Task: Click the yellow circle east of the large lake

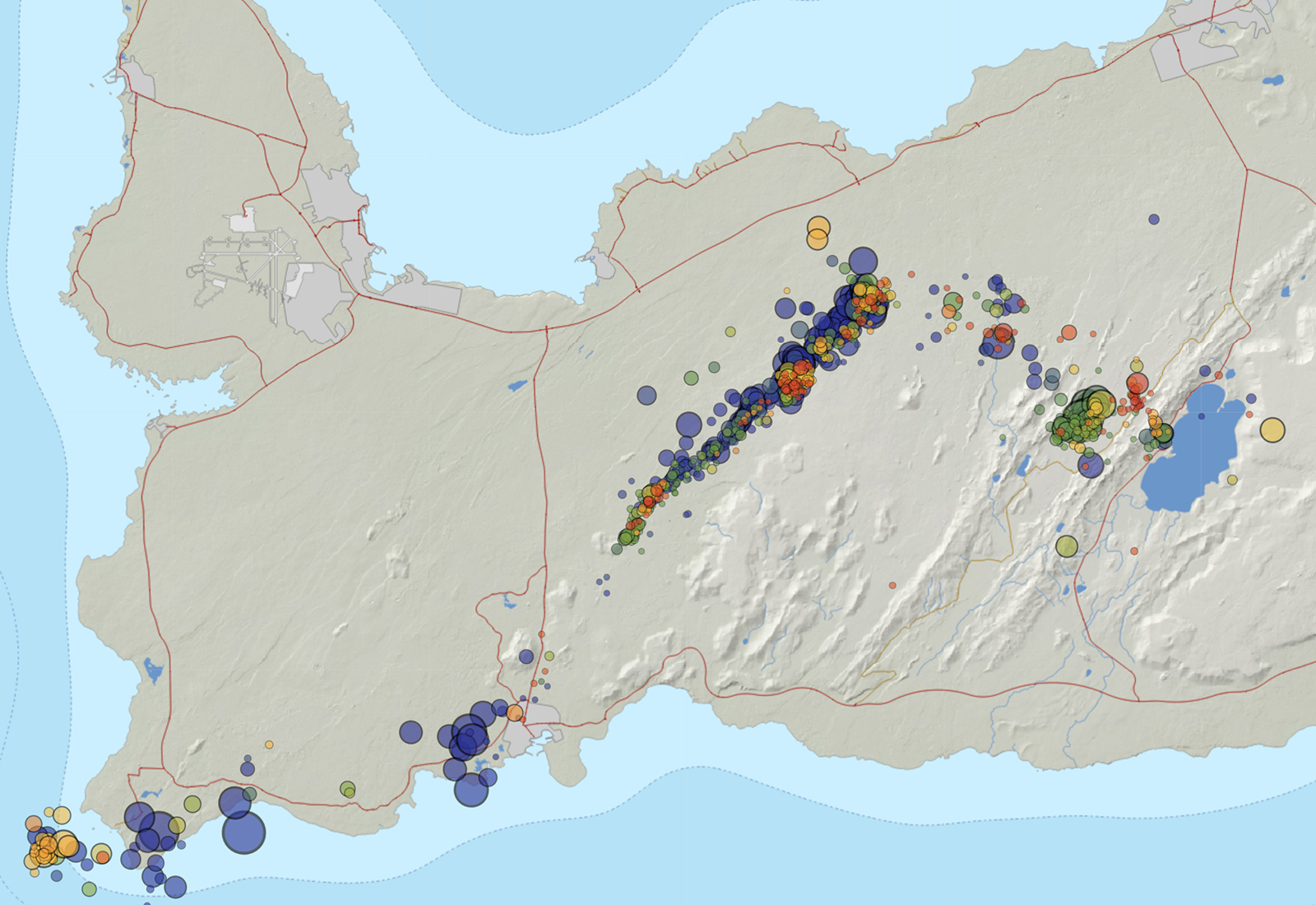Action: click(x=1272, y=429)
